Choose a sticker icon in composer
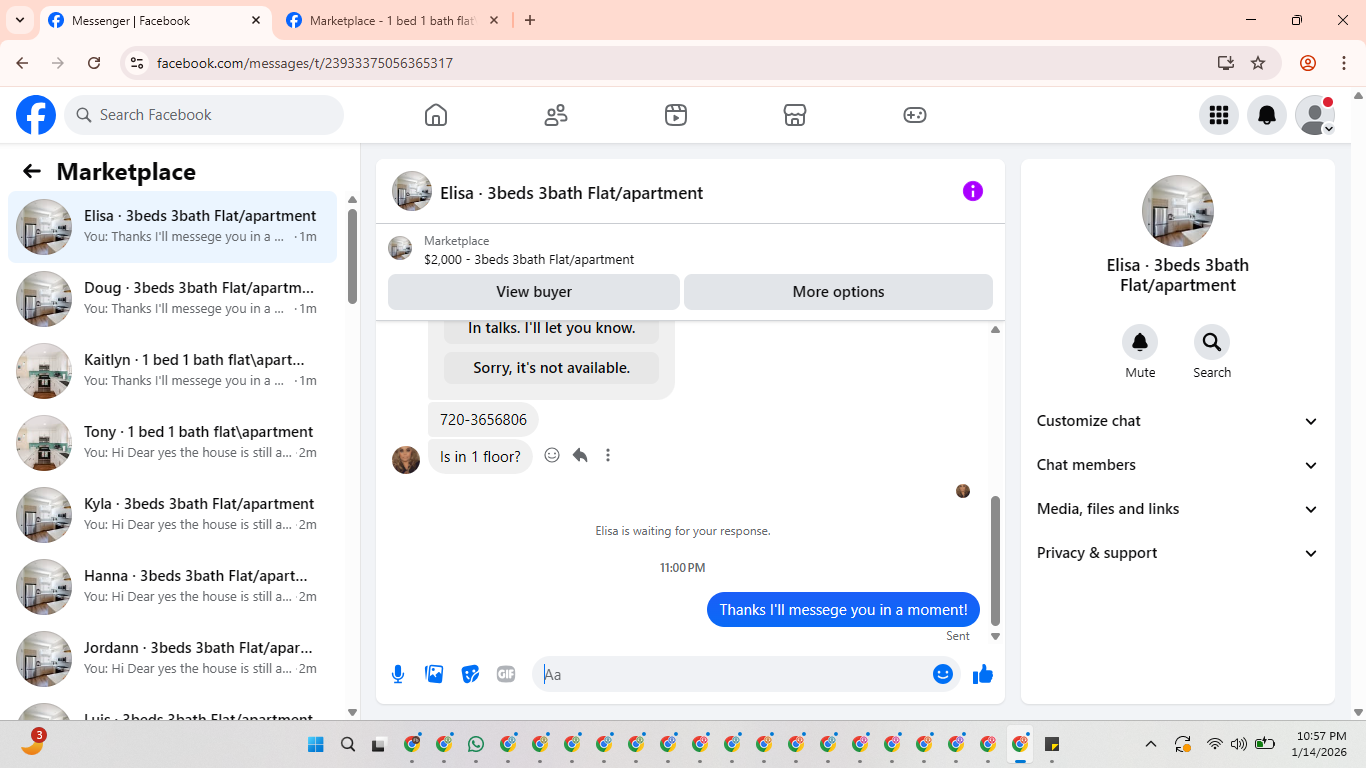The image size is (1366, 768). pyautogui.click(x=470, y=674)
